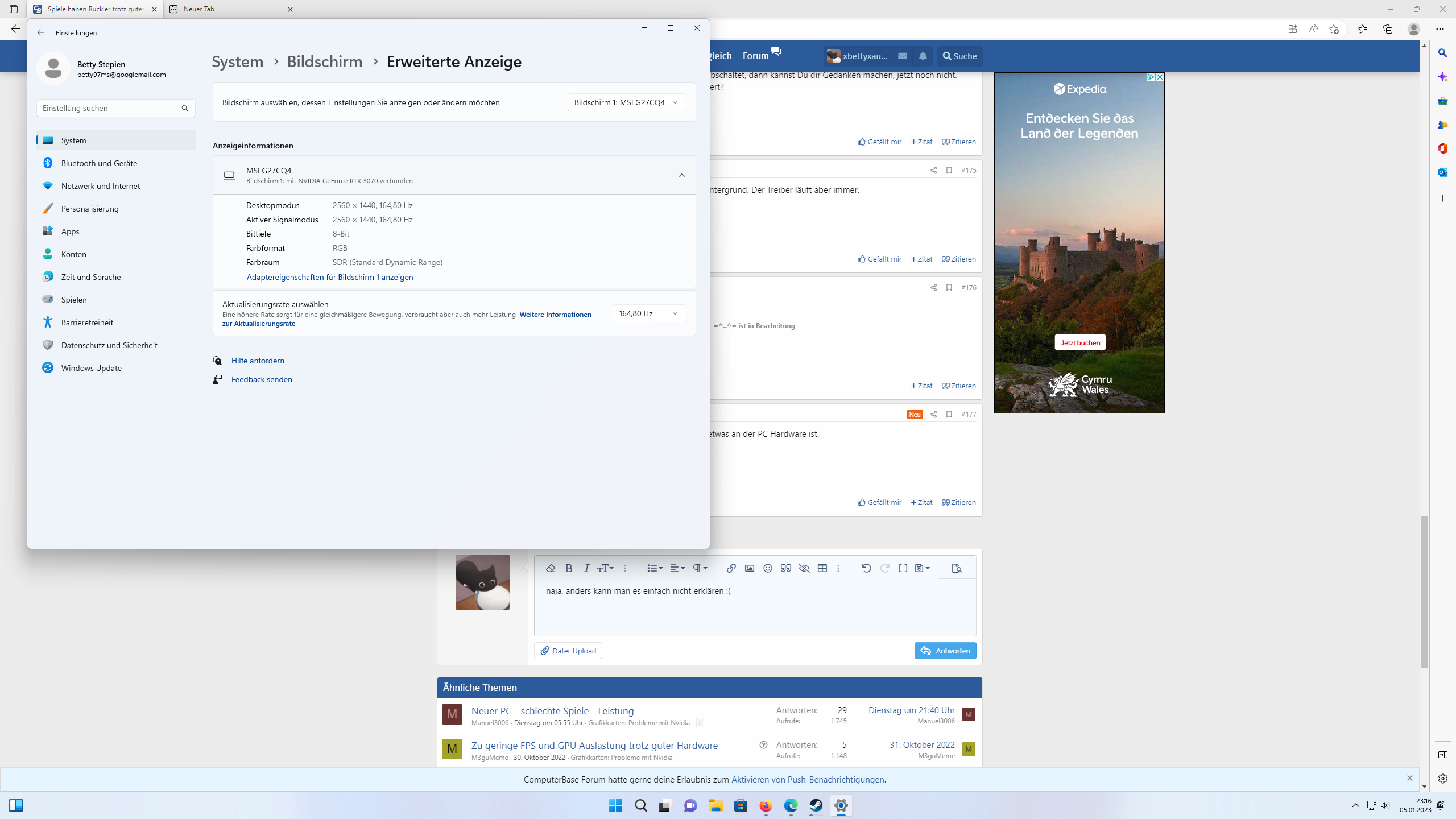
Task: Select Windows Update in settings sidebar
Action: tap(91, 368)
